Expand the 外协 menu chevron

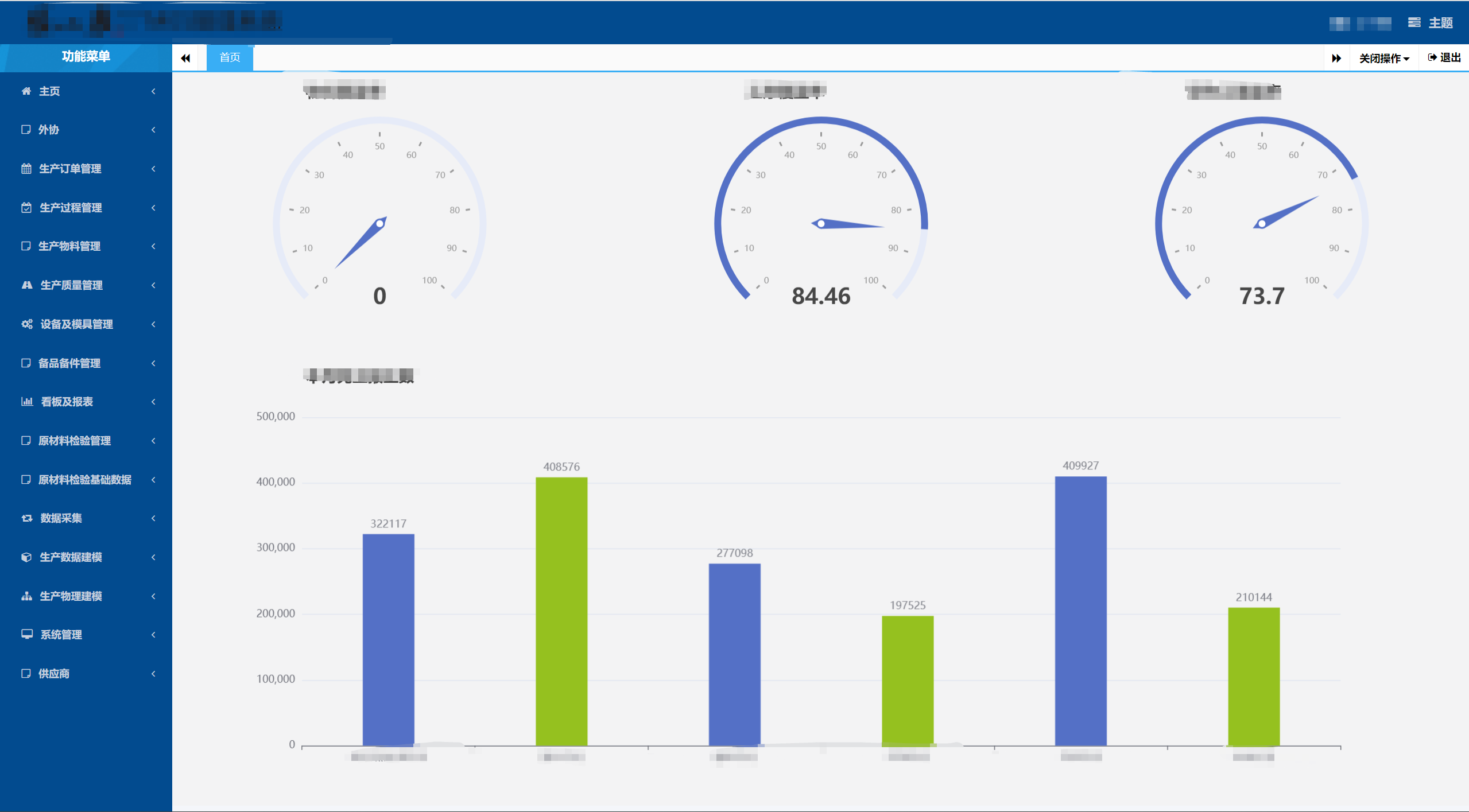153,130
